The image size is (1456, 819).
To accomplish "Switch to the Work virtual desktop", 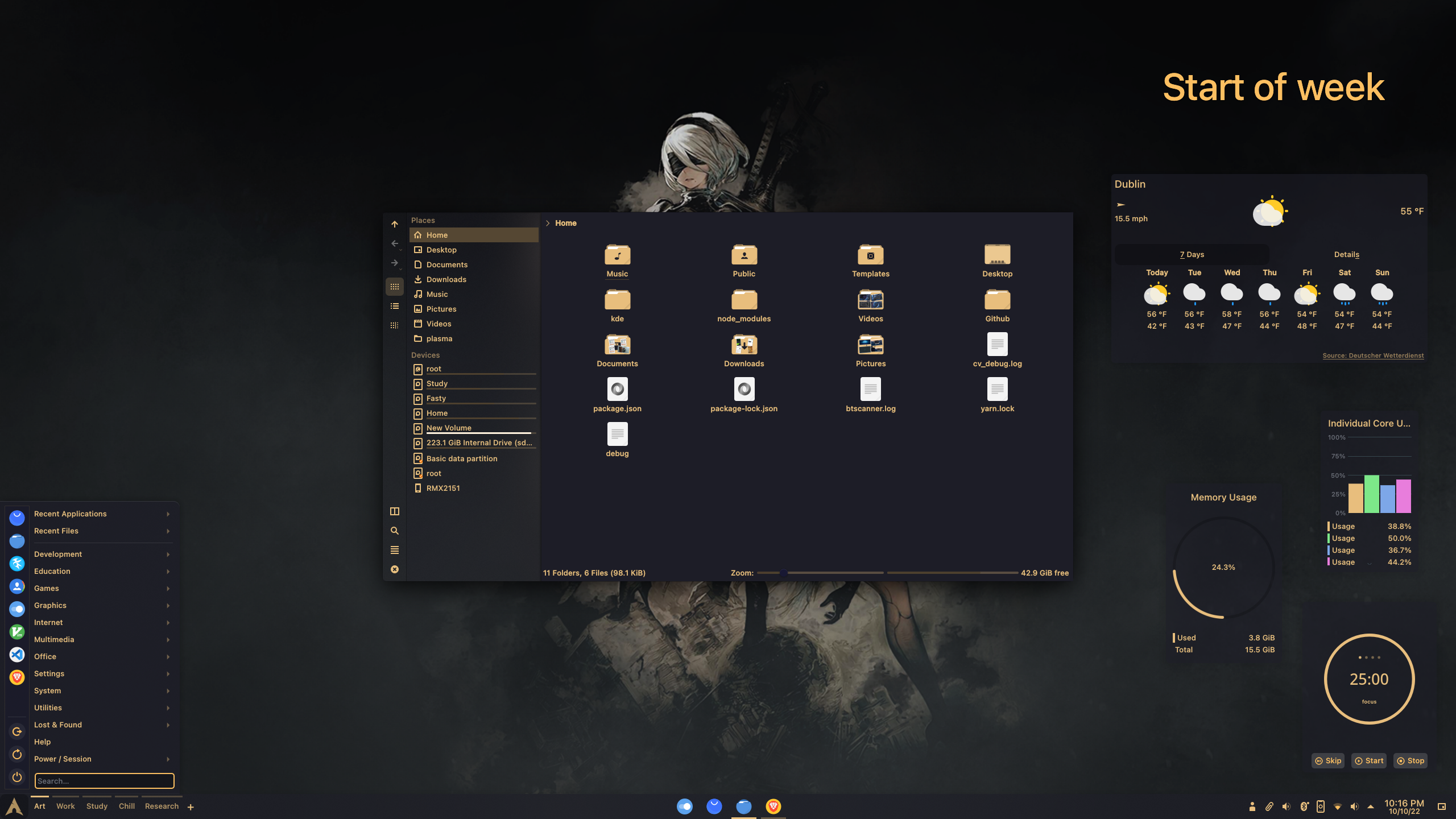I will (65, 806).
